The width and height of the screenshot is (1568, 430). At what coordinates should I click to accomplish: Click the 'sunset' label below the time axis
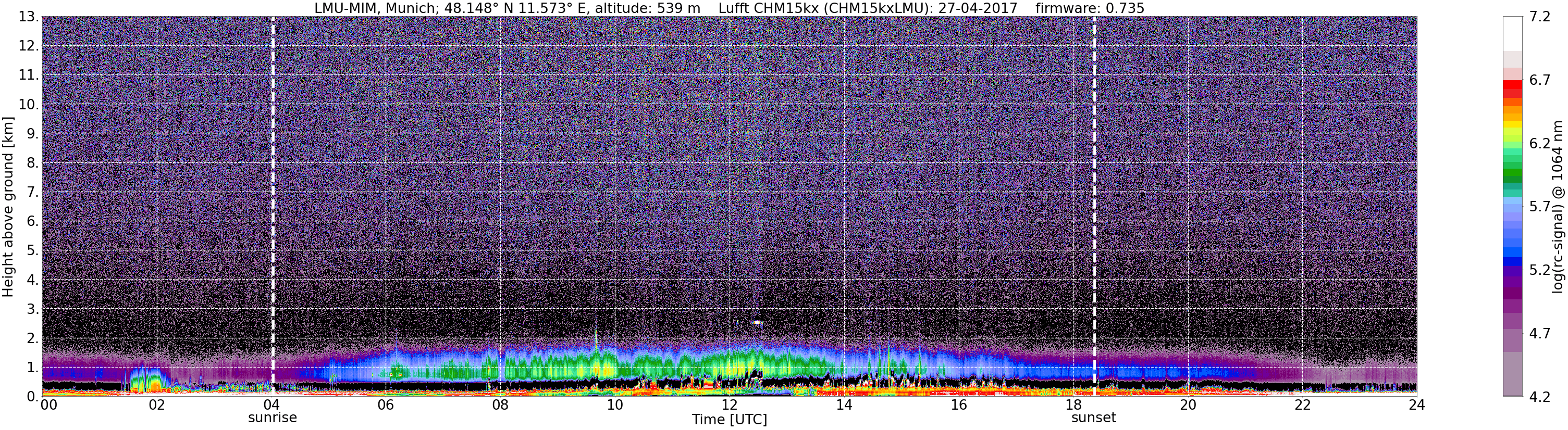tap(1094, 418)
